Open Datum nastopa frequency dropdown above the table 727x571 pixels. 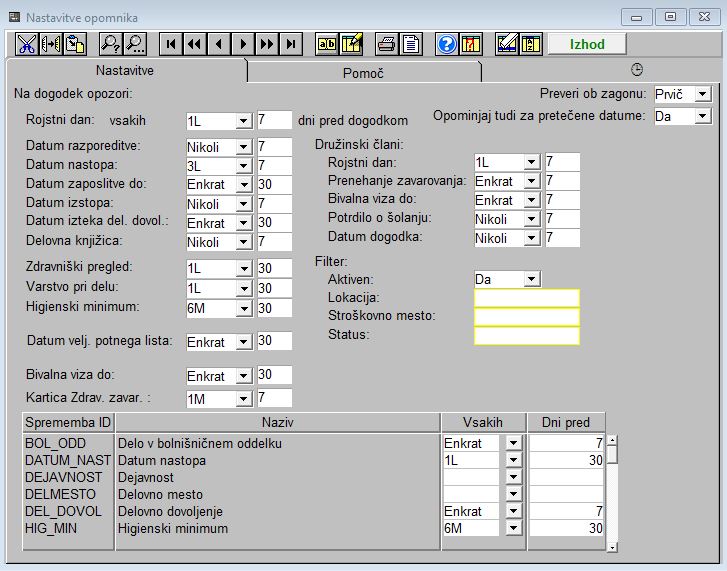[x=243, y=166]
